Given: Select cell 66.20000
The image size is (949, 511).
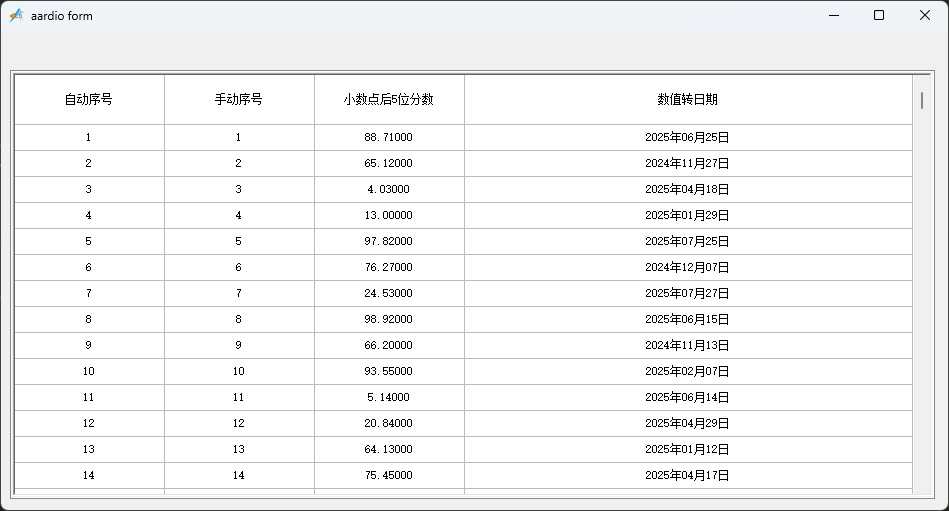Looking at the screenshot, I should coord(389,346).
